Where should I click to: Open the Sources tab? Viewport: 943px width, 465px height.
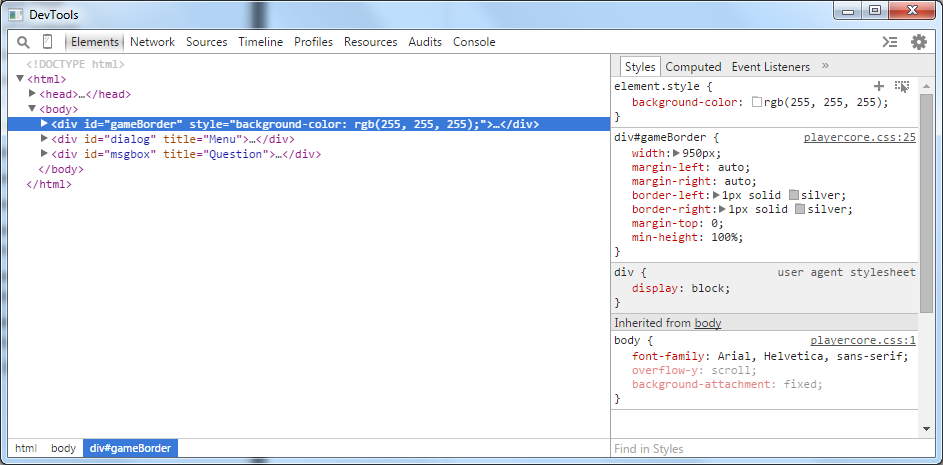(206, 42)
